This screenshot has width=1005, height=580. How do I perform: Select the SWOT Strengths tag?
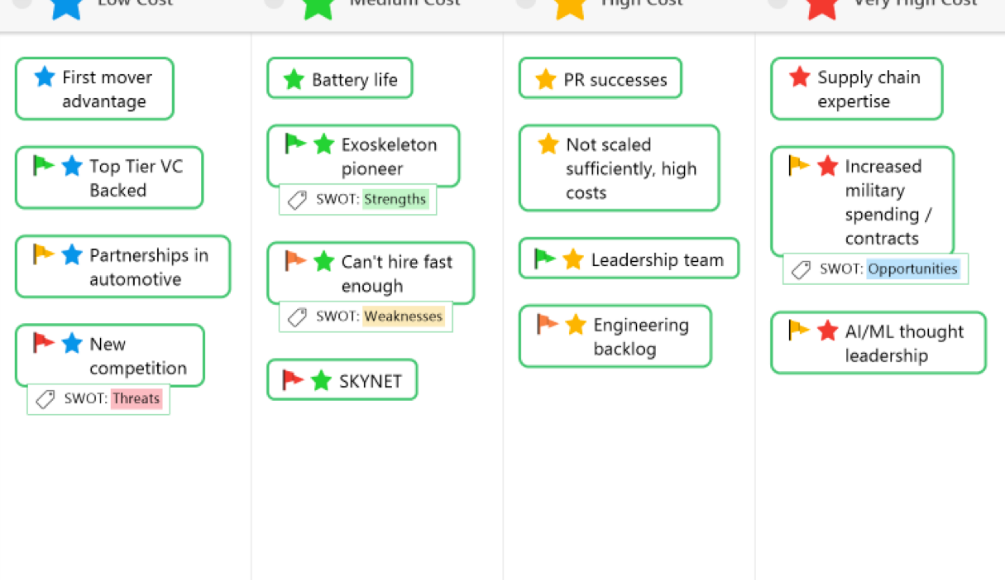[395, 199]
